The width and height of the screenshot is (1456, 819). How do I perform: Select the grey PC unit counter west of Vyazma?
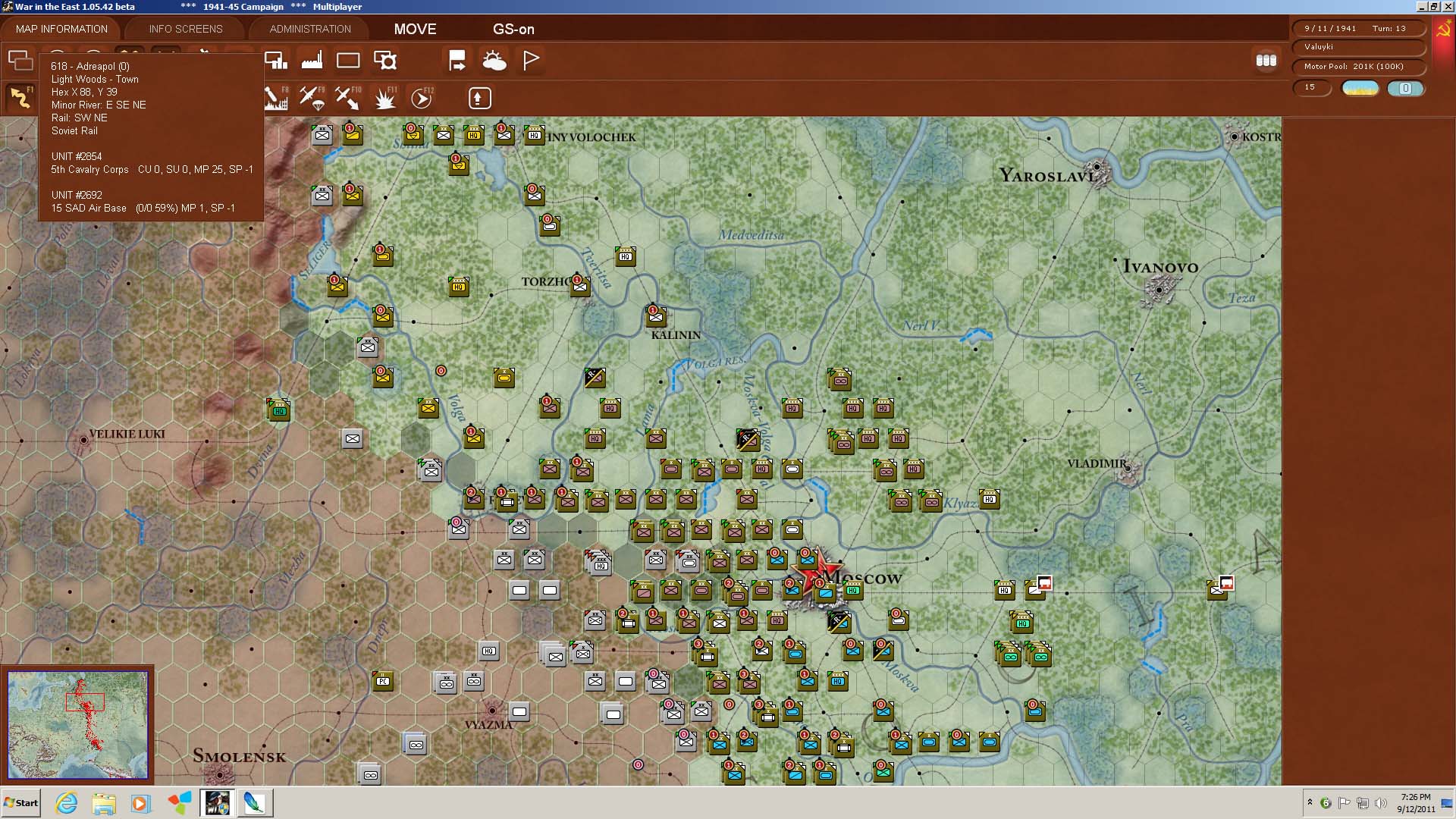coord(383,680)
